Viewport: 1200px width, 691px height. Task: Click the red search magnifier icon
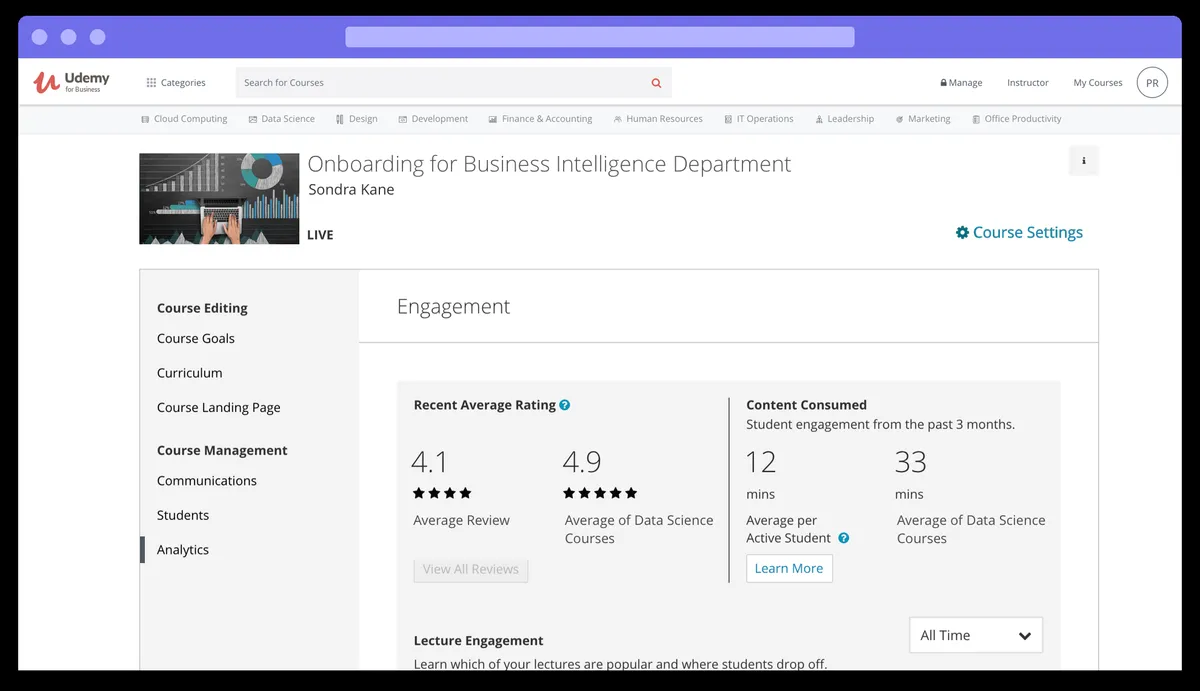click(x=656, y=83)
